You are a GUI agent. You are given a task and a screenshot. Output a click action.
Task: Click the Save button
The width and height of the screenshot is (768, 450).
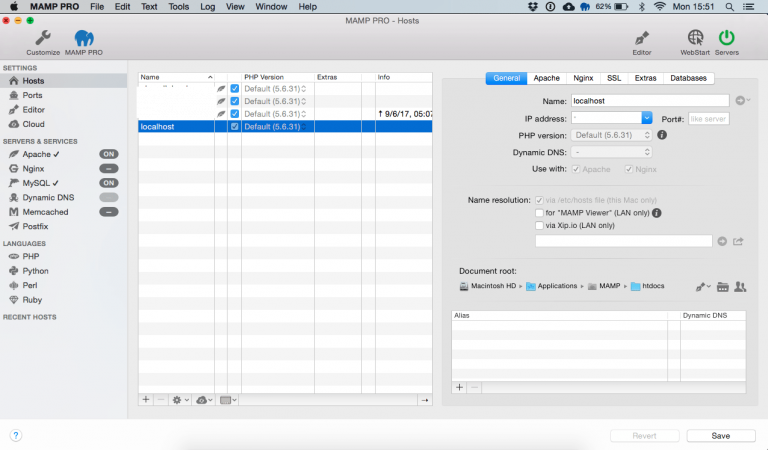tap(721, 436)
